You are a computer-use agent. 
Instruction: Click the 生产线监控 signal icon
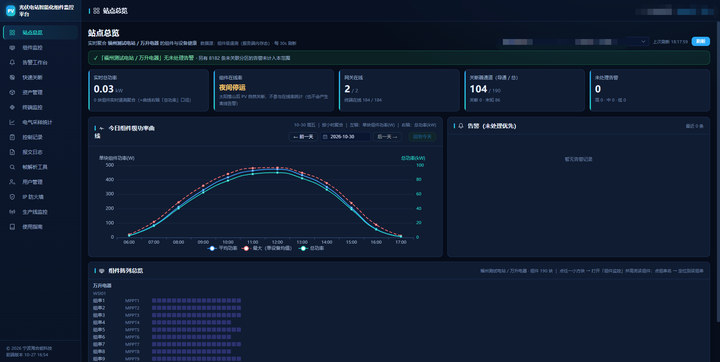pyautogui.click(x=12, y=212)
